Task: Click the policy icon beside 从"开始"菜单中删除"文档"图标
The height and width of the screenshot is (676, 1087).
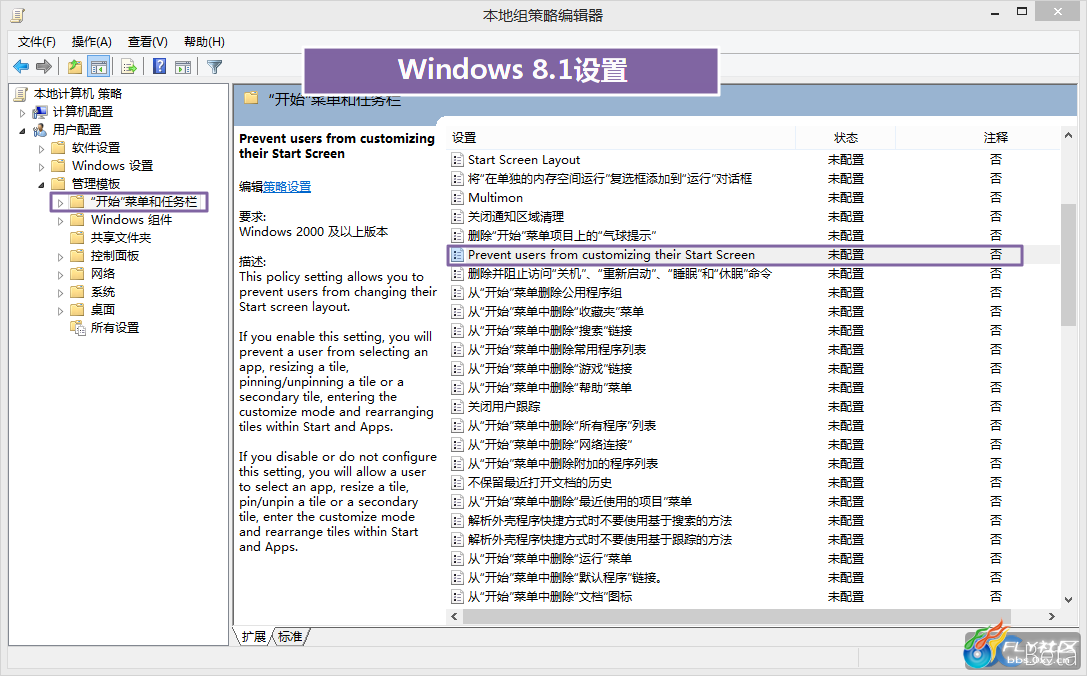Action: click(457, 596)
